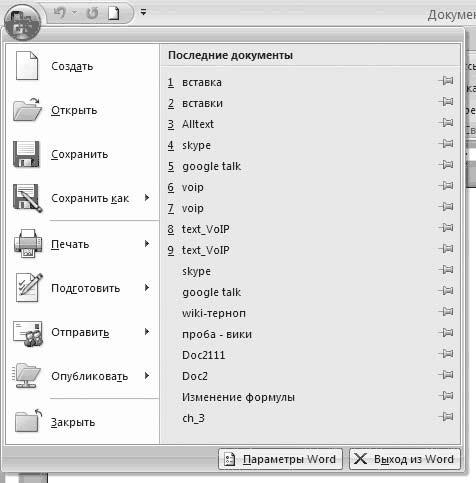Expand the Печать submenu arrow
476x483 pixels.
147,244
